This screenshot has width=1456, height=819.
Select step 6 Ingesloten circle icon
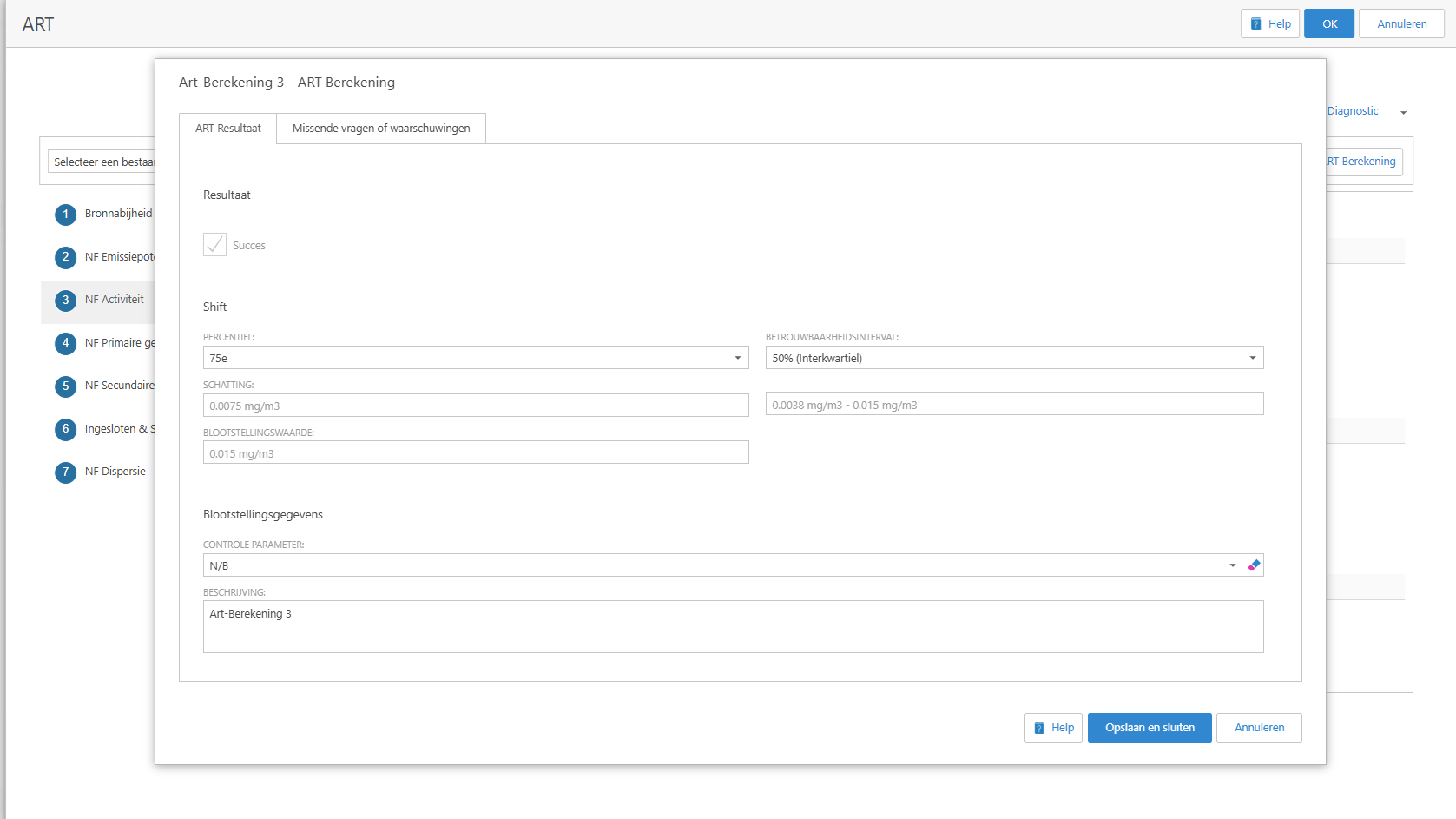pyautogui.click(x=65, y=429)
